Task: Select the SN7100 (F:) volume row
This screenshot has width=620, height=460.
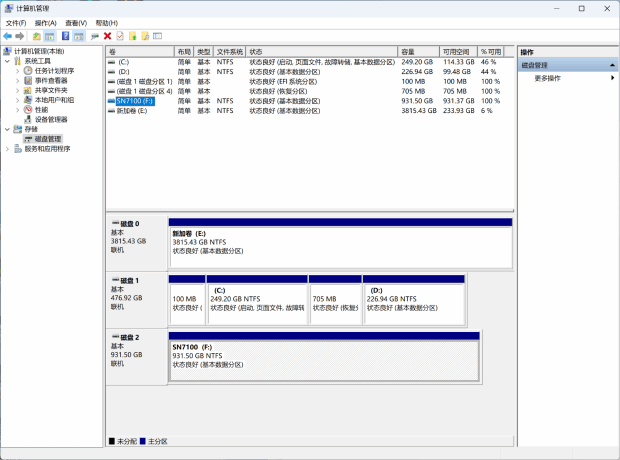Action: (x=310, y=101)
